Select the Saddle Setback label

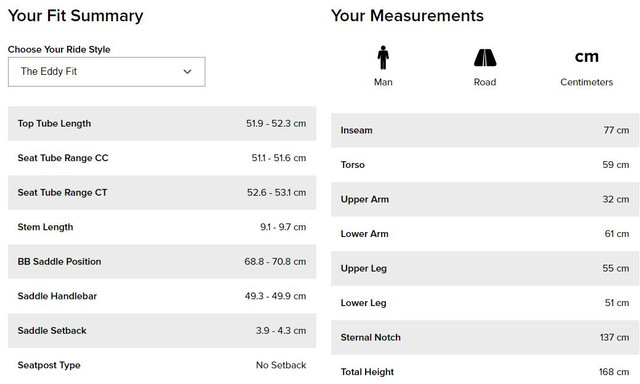pyautogui.click(x=52, y=331)
